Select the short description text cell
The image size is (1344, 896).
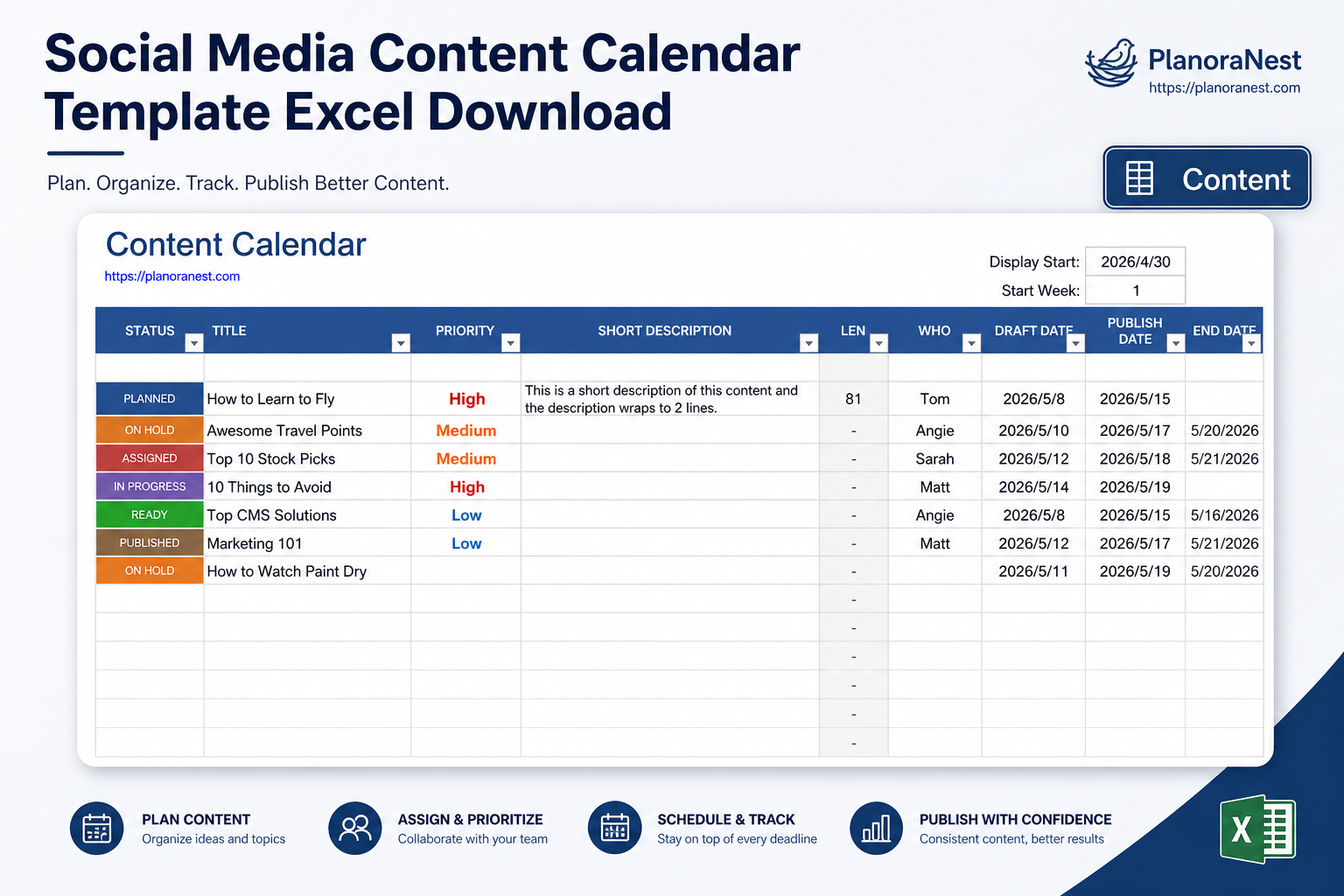pos(670,399)
